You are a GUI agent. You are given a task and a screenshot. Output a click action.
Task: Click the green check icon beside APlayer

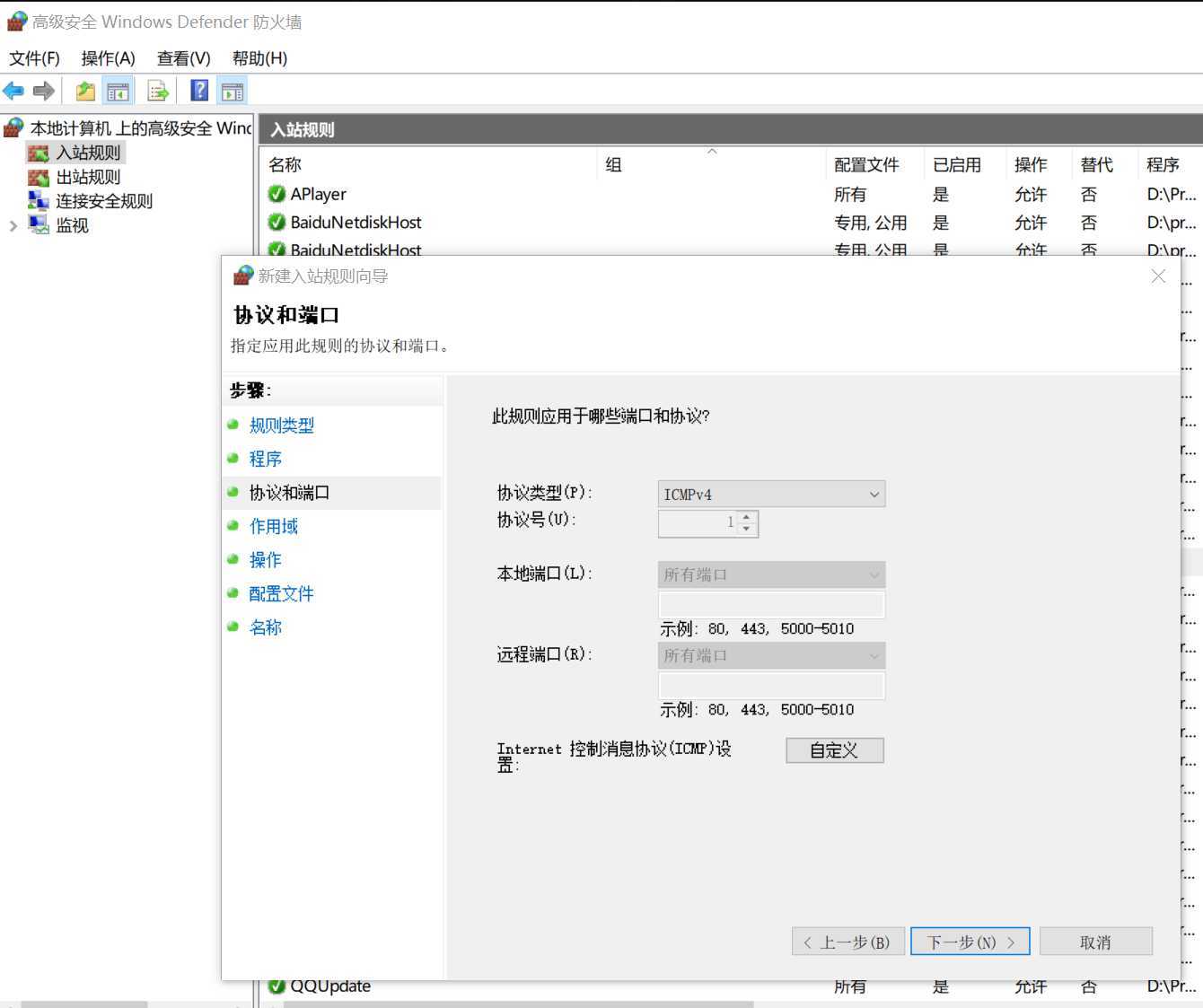(x=277, y=194)
